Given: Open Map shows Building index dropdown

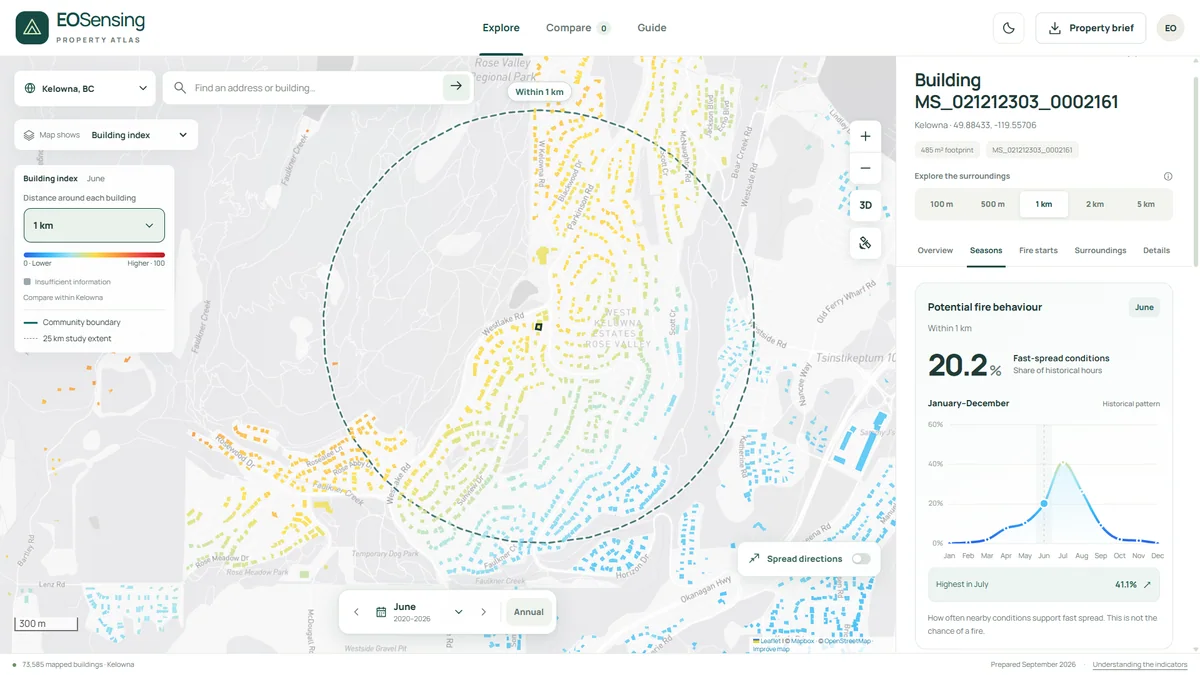Looking at the screenshot, I should tap(106, 135).
